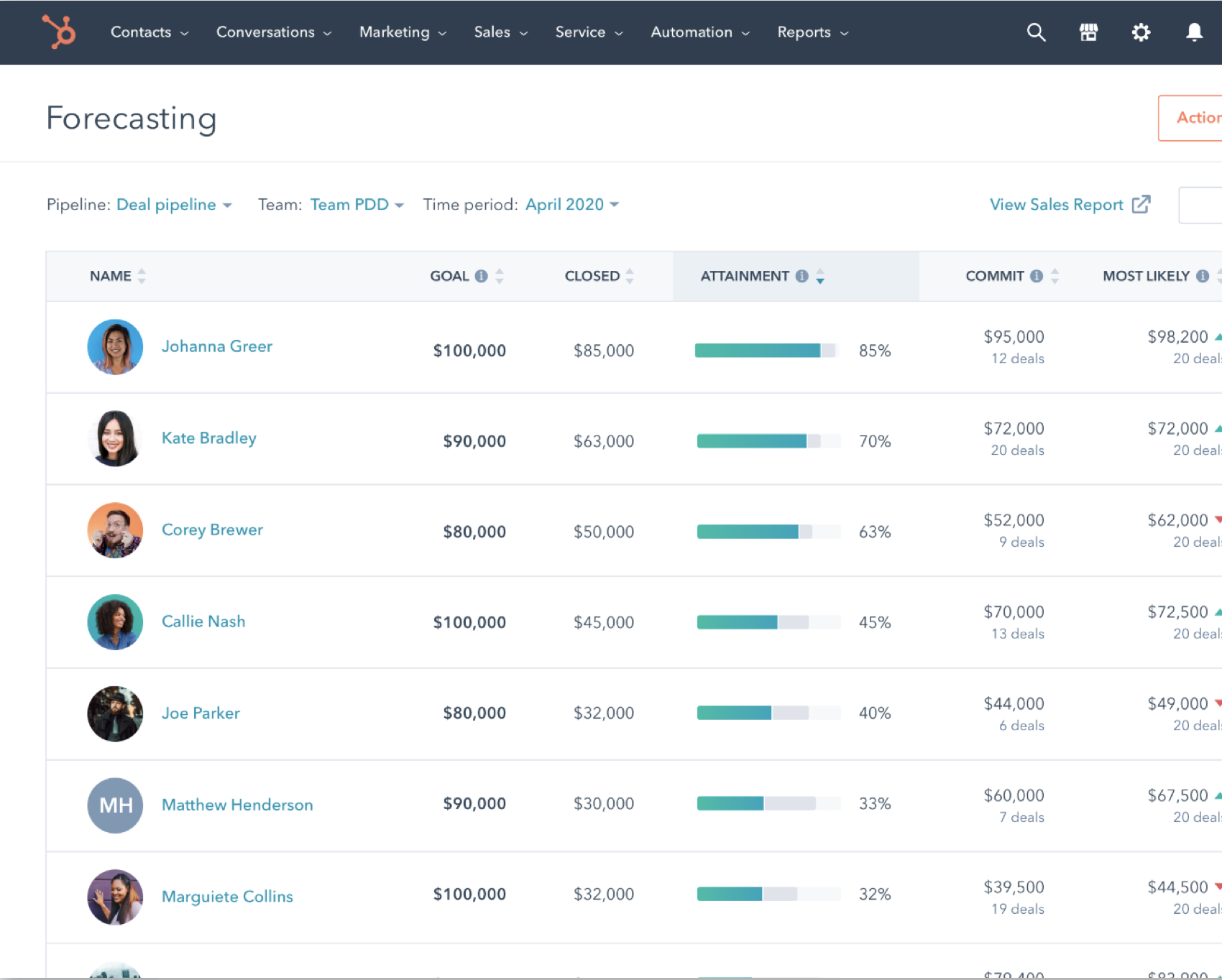Click the Goal column info icon
Screen dimensions: 1222x980
482,276
